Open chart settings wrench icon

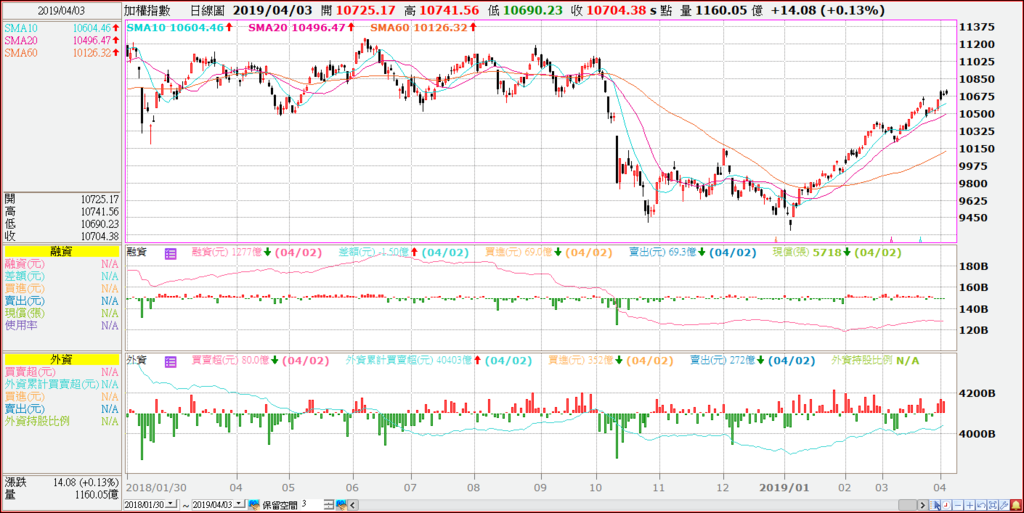click(x=1004, y=505)
